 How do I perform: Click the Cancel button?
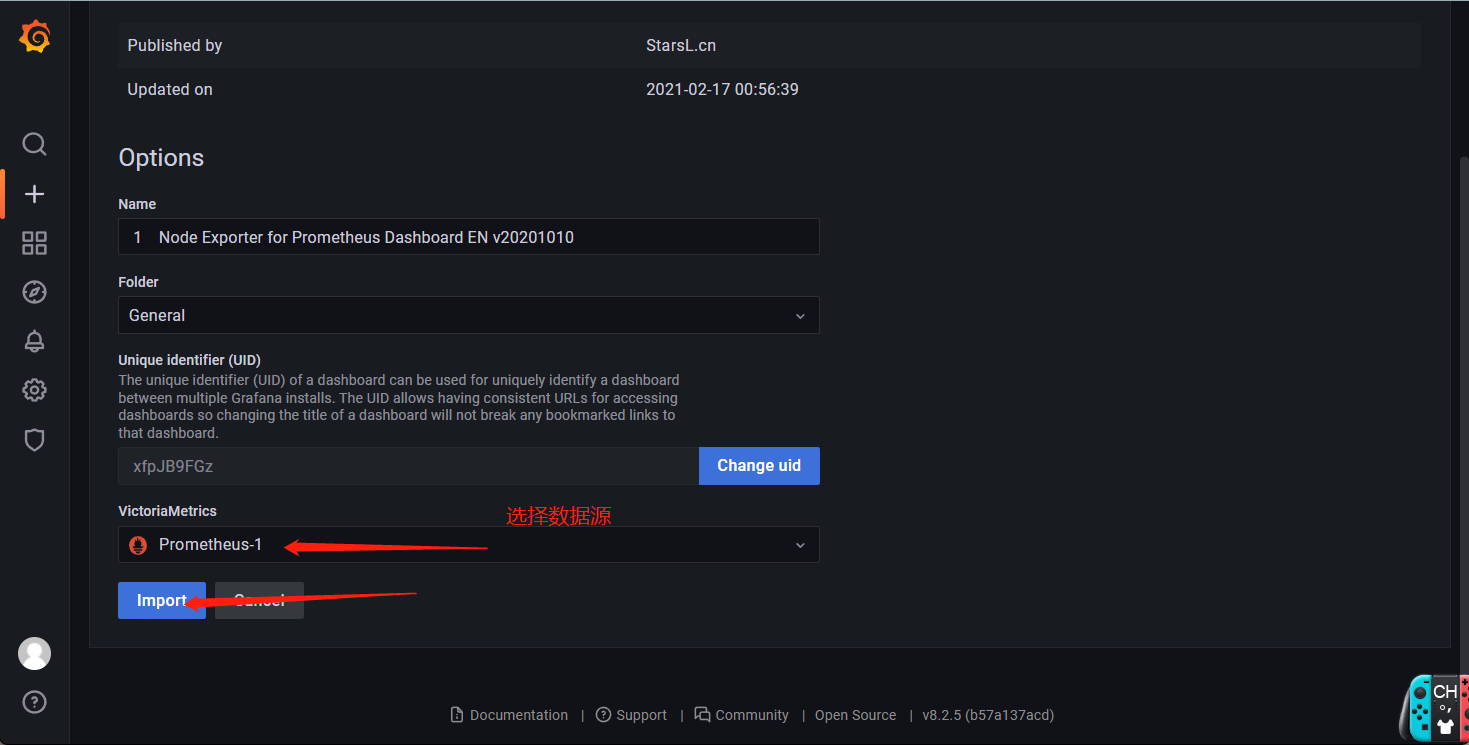(259, 601)
